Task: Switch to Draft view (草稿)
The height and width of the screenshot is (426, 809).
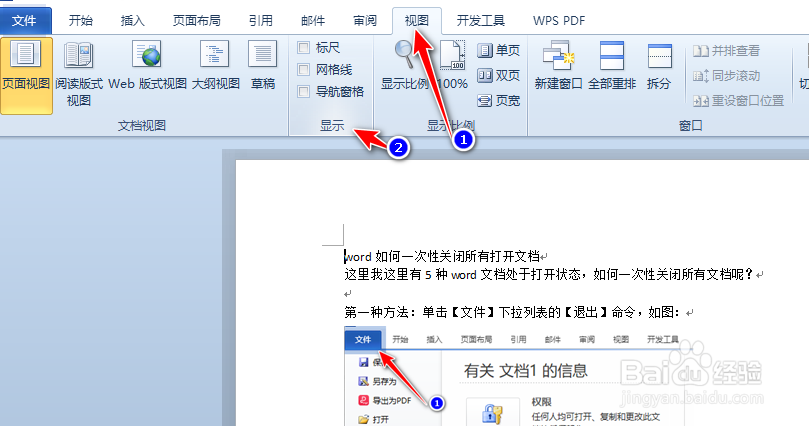Action: [263, 67]
